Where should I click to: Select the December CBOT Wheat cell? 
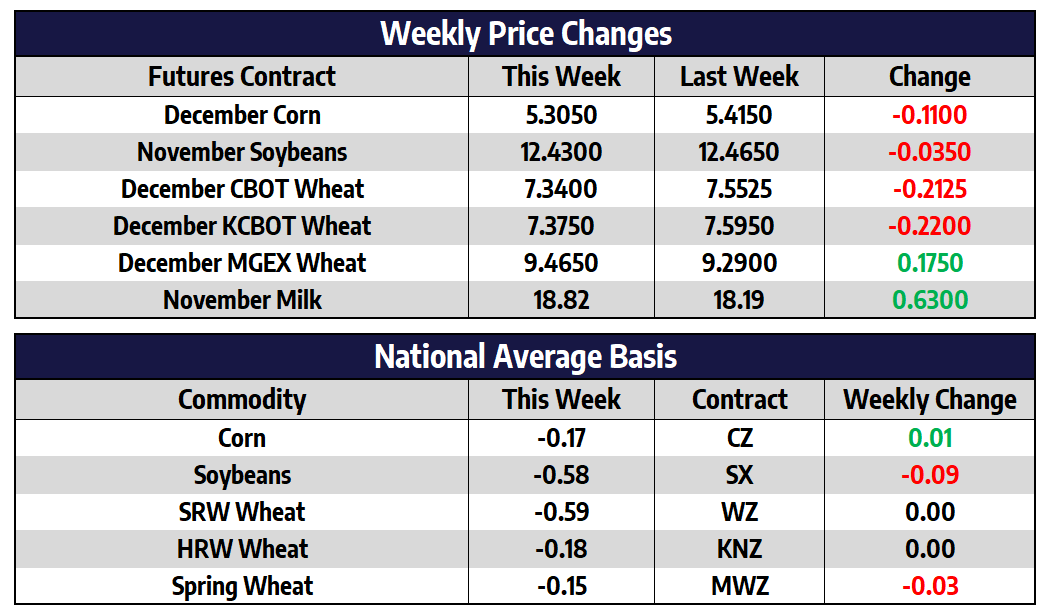tap(242, 189)
